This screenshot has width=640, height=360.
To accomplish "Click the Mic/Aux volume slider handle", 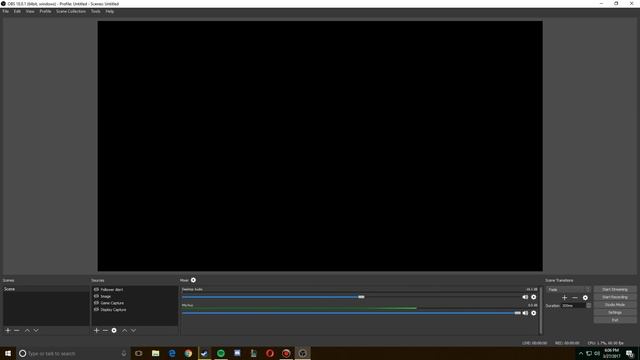I will 518,313.
